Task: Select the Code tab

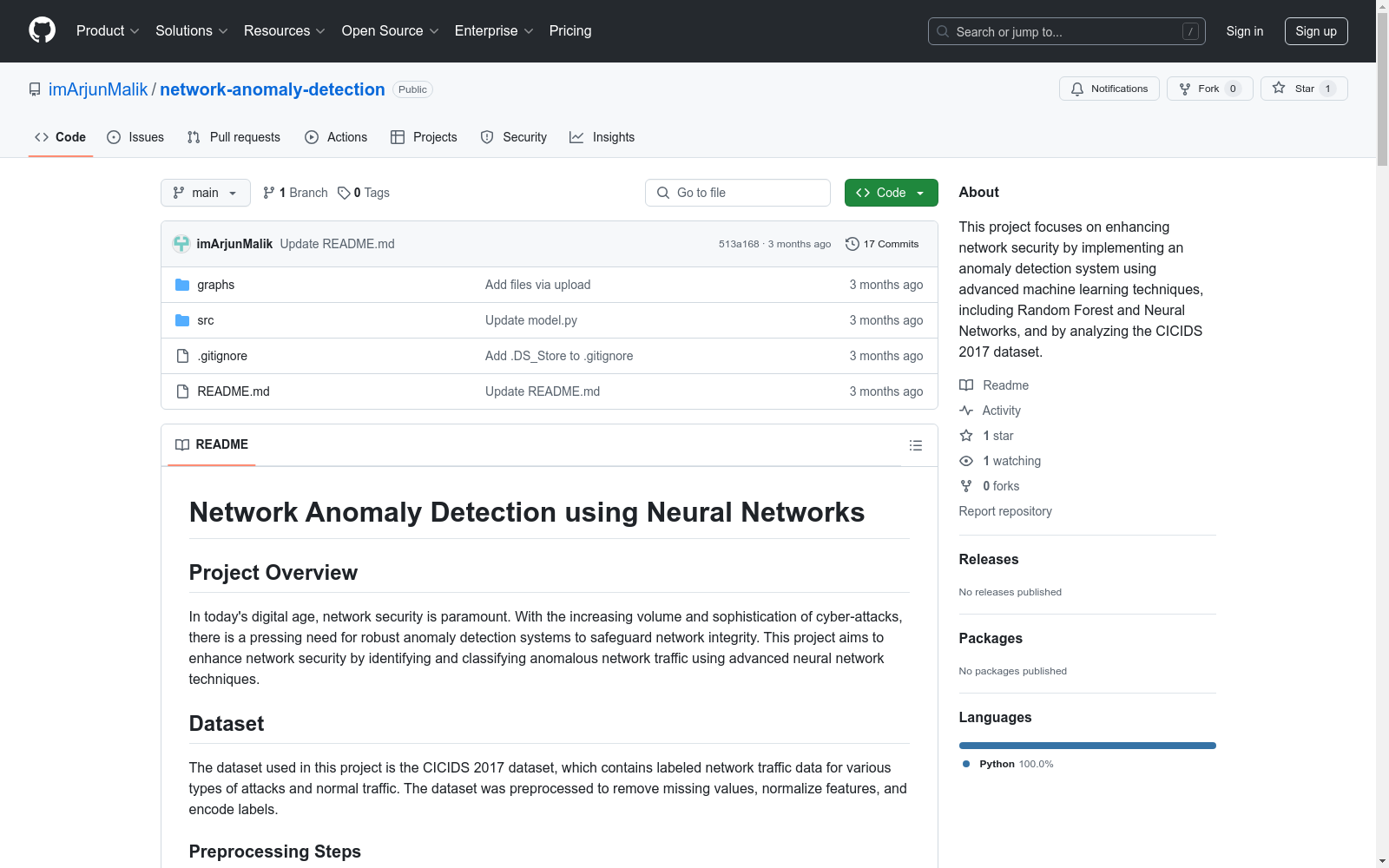Action: [61, 137]
